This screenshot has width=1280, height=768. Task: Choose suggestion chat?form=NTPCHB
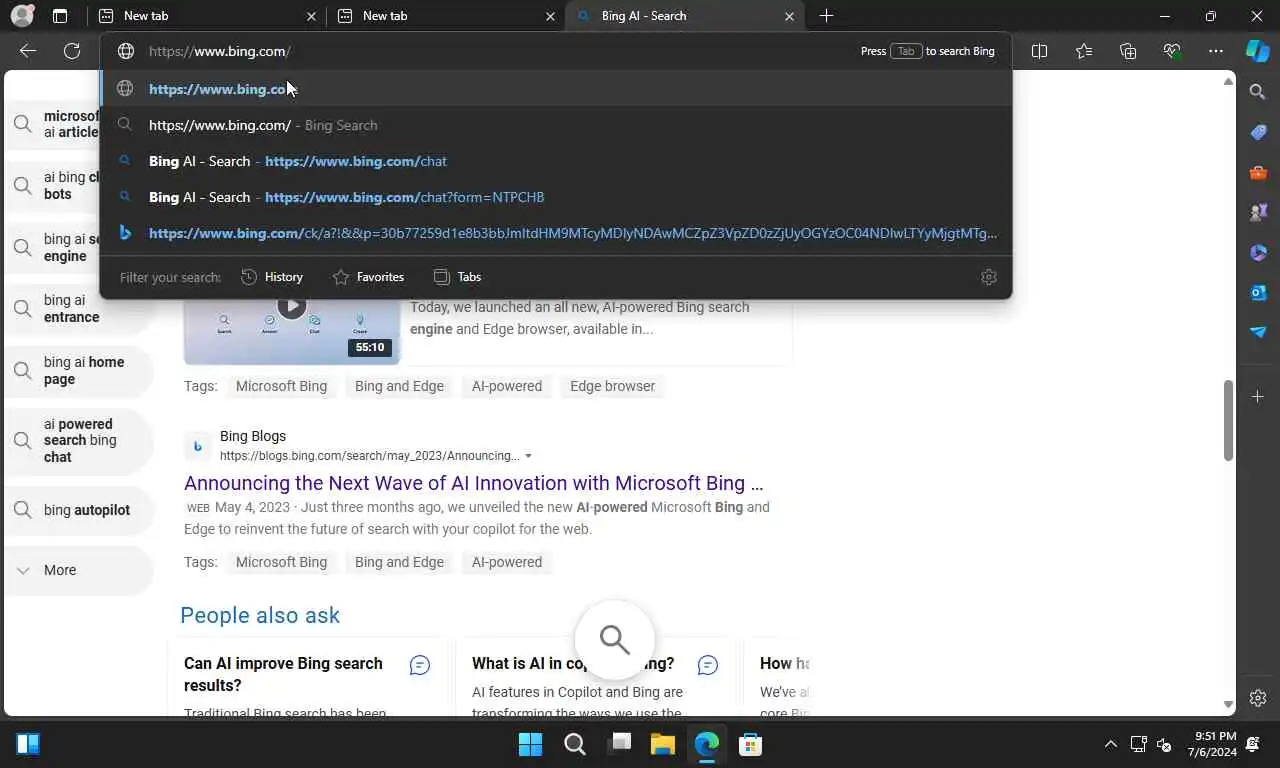pyautogui.click(x=556, y=197)
